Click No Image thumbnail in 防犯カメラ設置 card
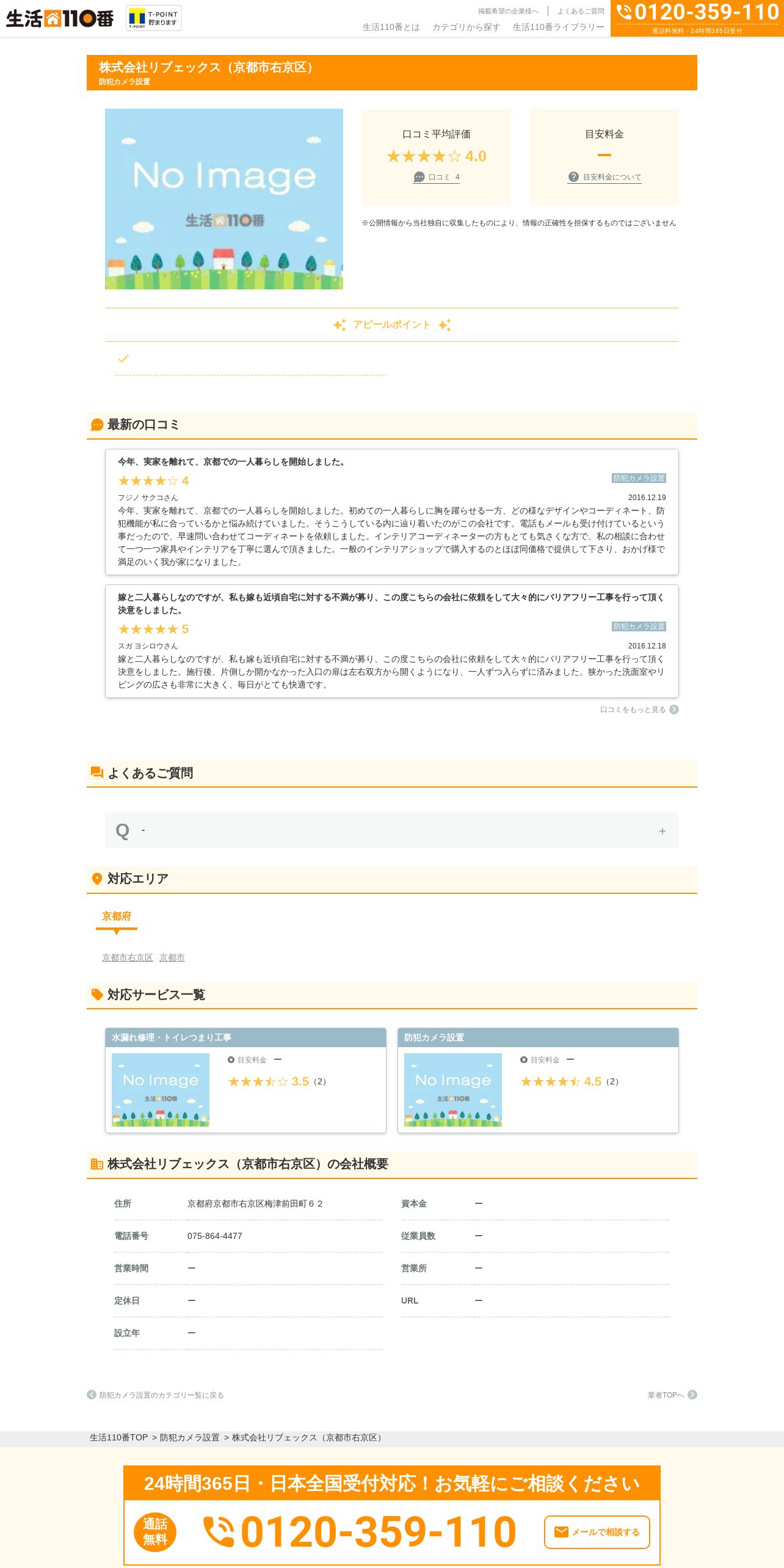The image size is (784, 1568). pyautogui.click(x=453, y=1090)
